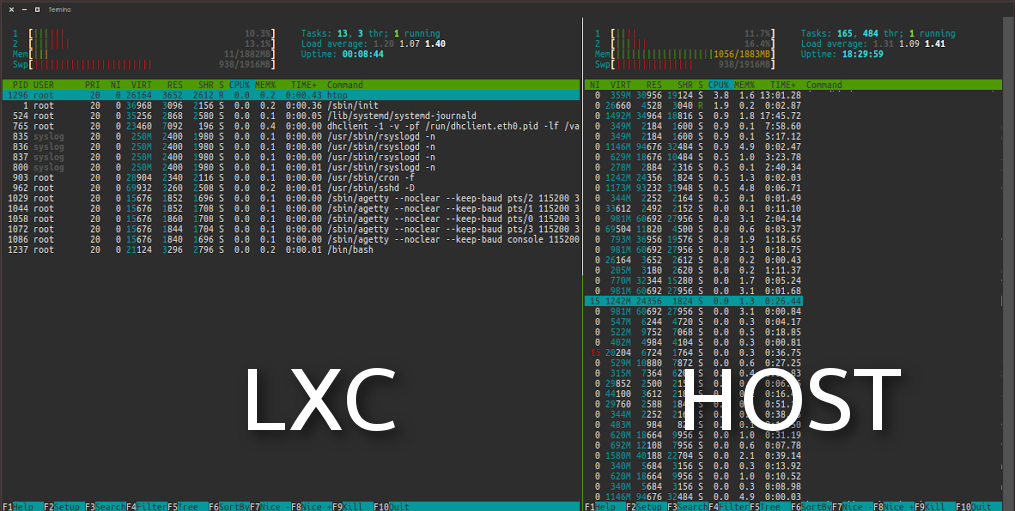Sort by TIME+ column in LXC pane

304,85
